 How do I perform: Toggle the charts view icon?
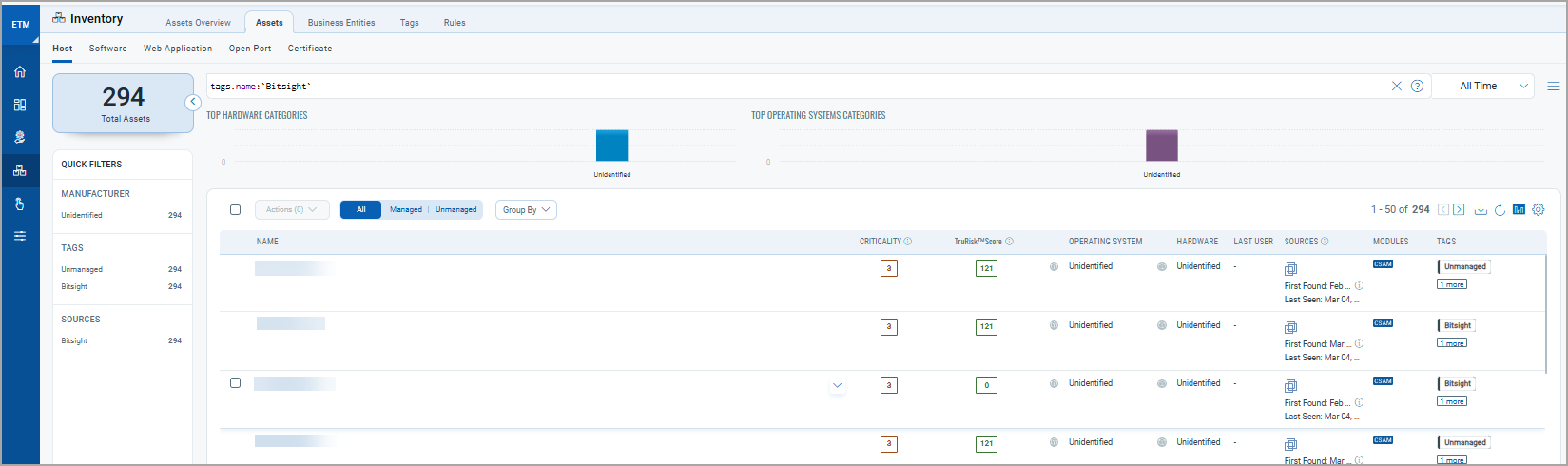pyautogui.click(x=1519, y=209)
